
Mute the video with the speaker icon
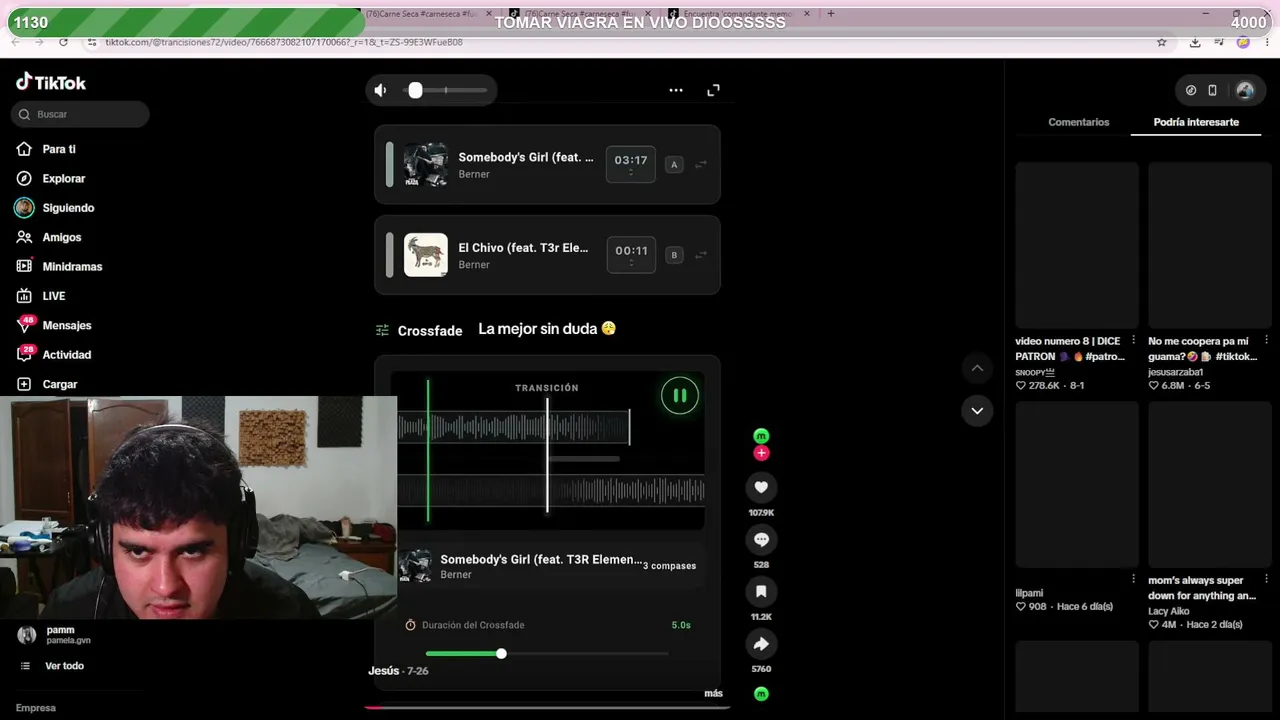click(380, 90)
